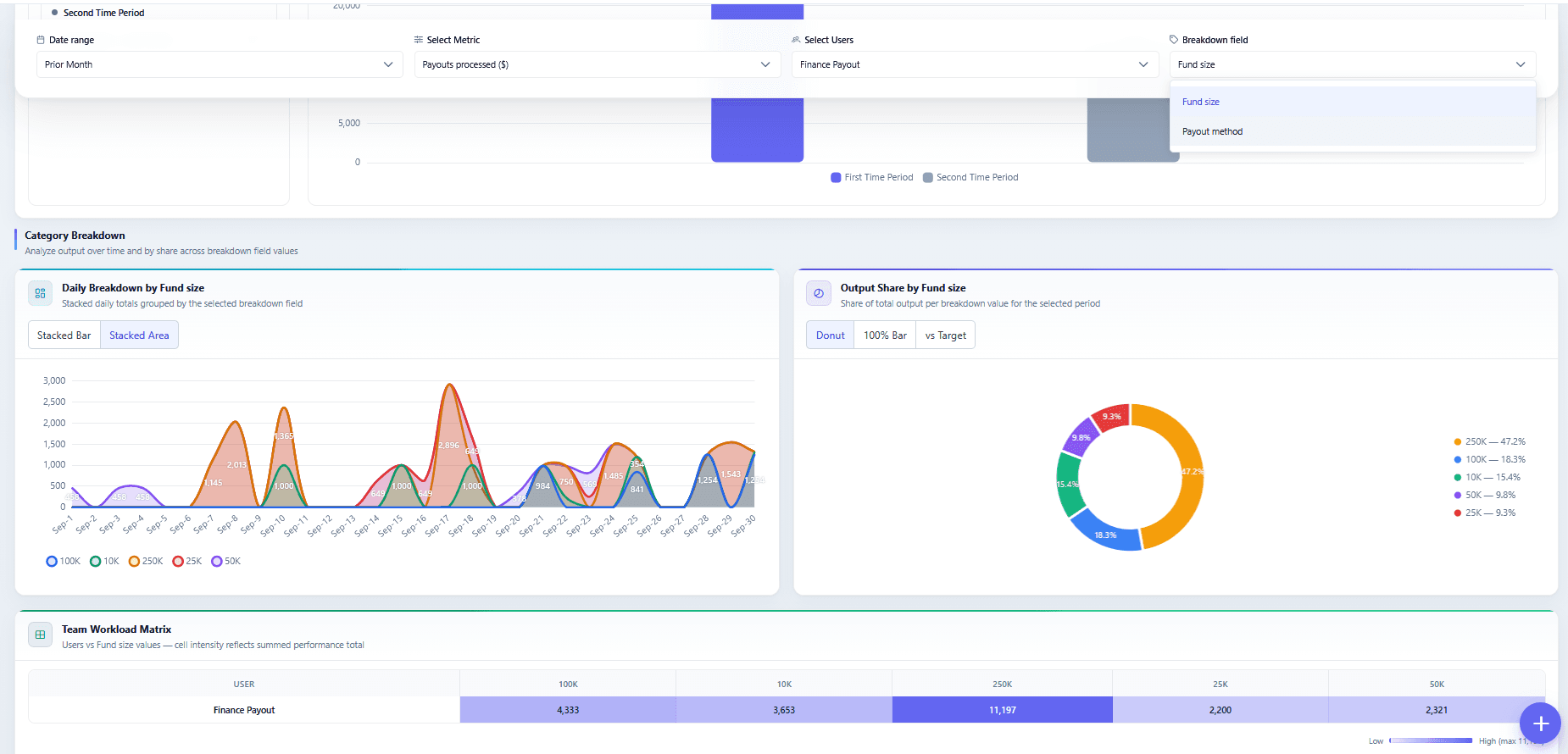Switch to the Stacked Area view
1568x754 pixels.
coord(139,335)
